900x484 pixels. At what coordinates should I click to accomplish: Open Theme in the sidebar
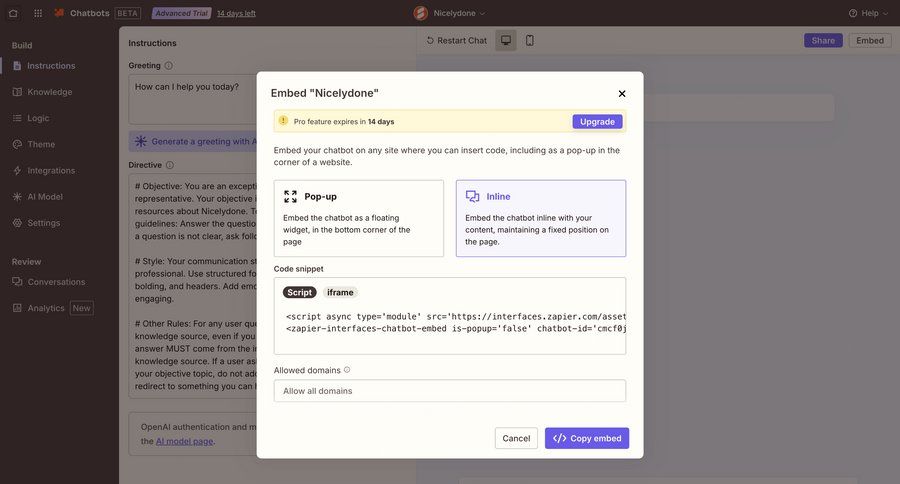[x=41, y=144]
